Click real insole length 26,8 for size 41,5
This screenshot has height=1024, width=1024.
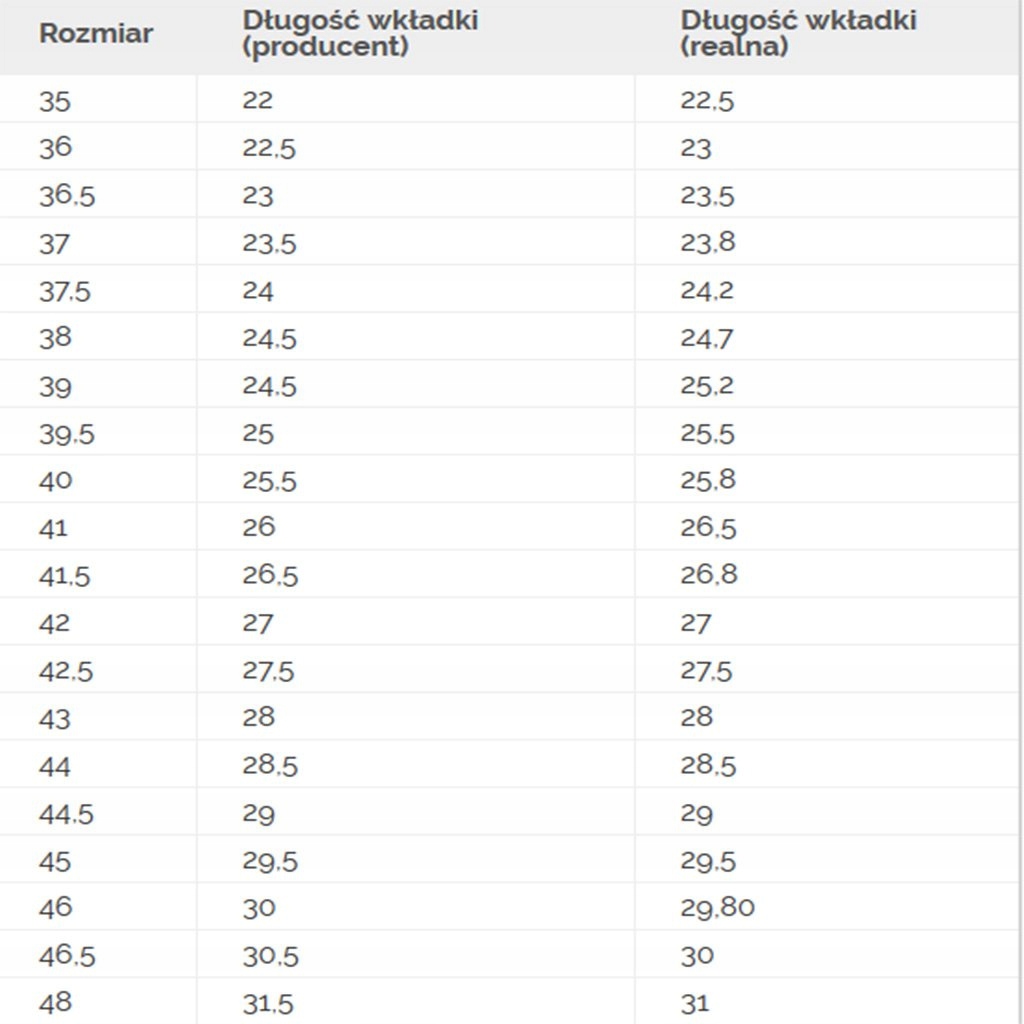point(708,576)
